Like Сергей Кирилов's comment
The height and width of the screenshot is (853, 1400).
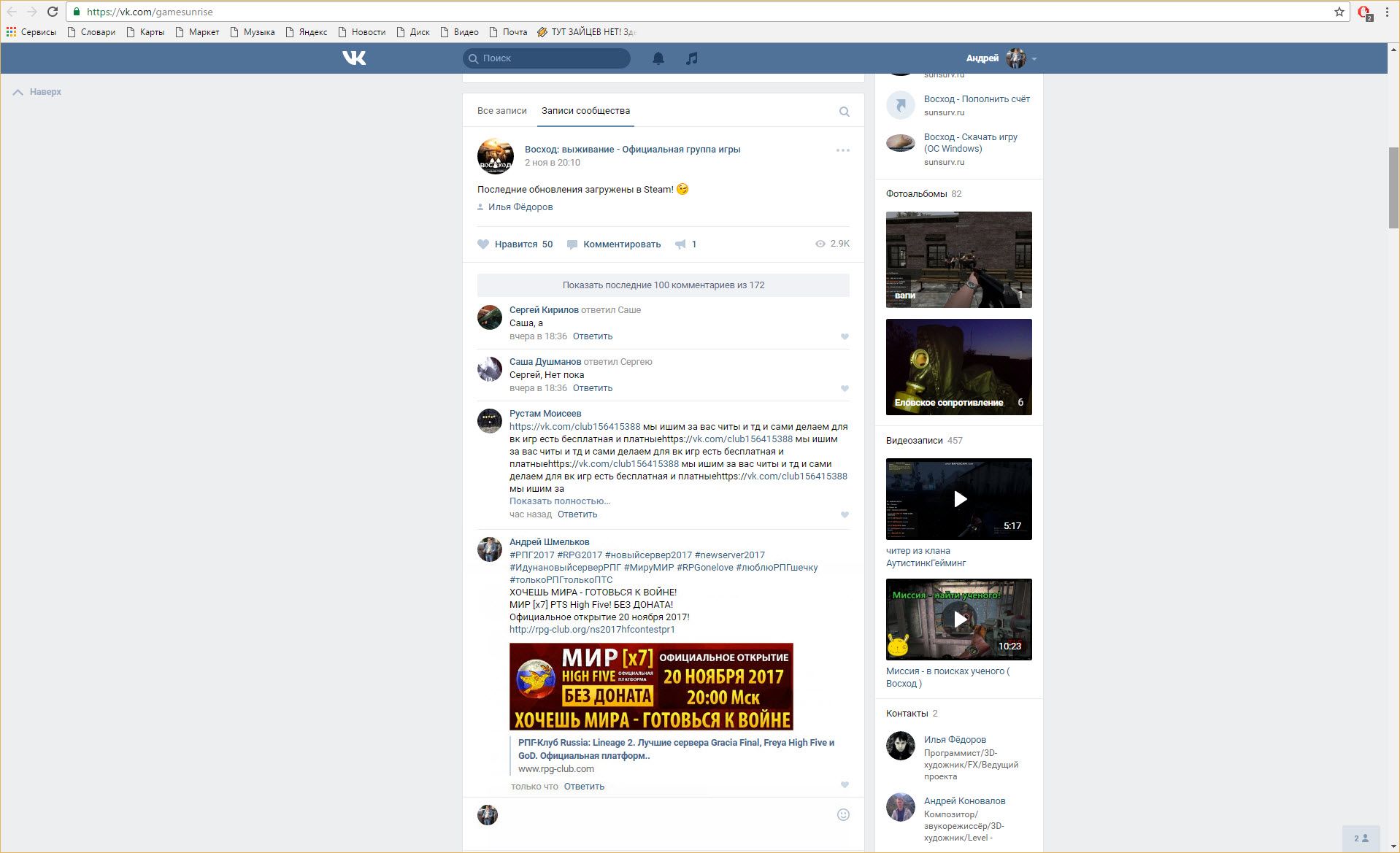[845, 336]
